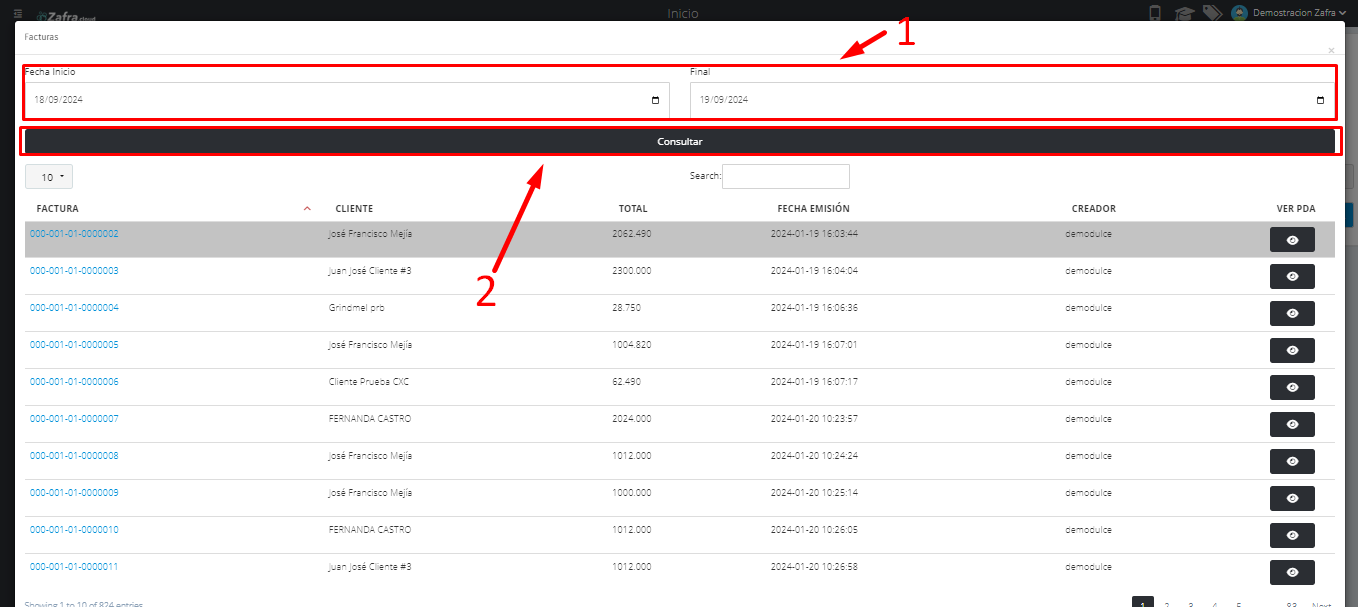This screenshot has height=607, width=1358.
Task: Click the price tags icon in header
Action: 1212,13
